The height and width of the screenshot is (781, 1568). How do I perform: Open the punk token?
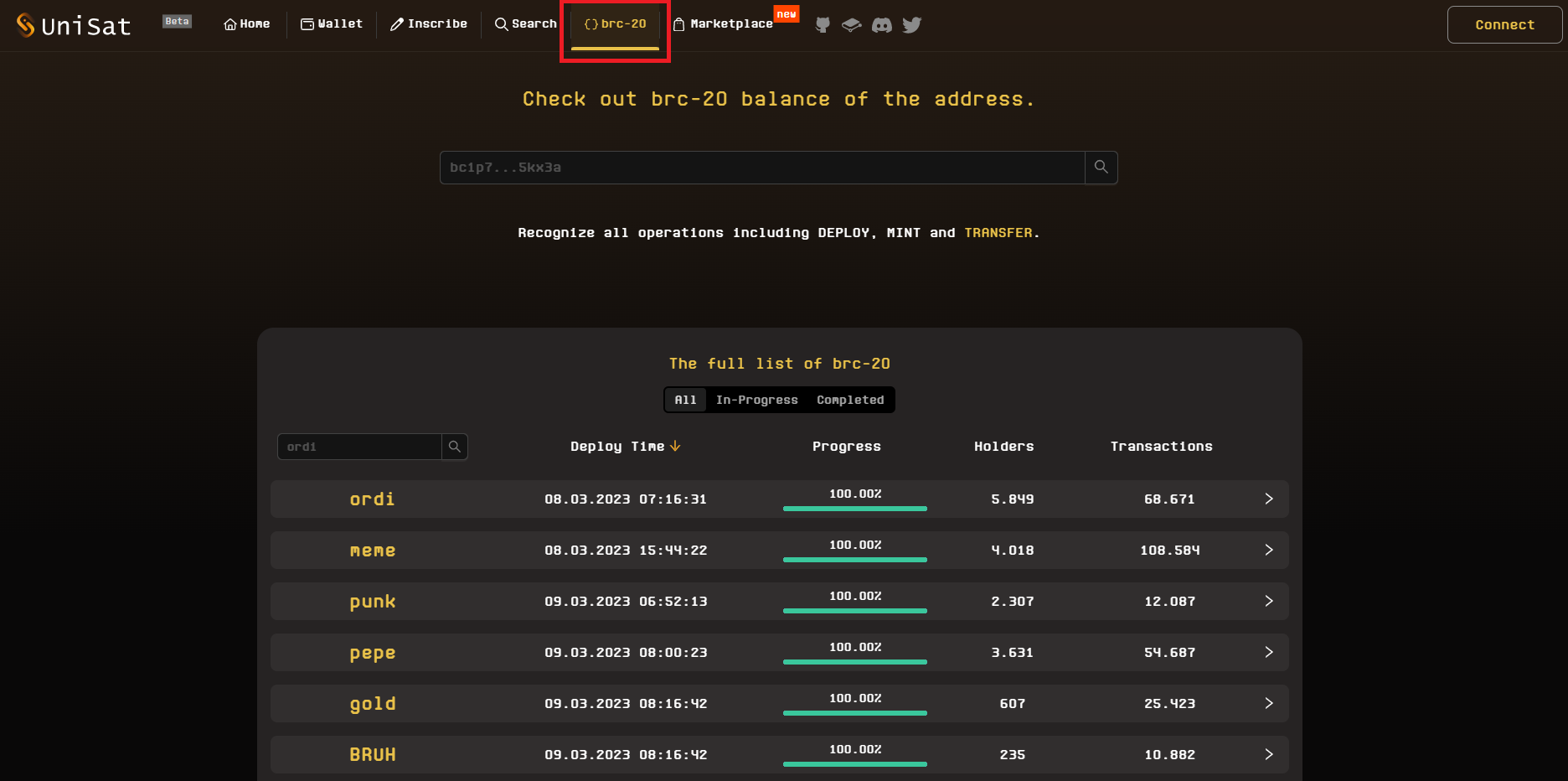[373, 602]
